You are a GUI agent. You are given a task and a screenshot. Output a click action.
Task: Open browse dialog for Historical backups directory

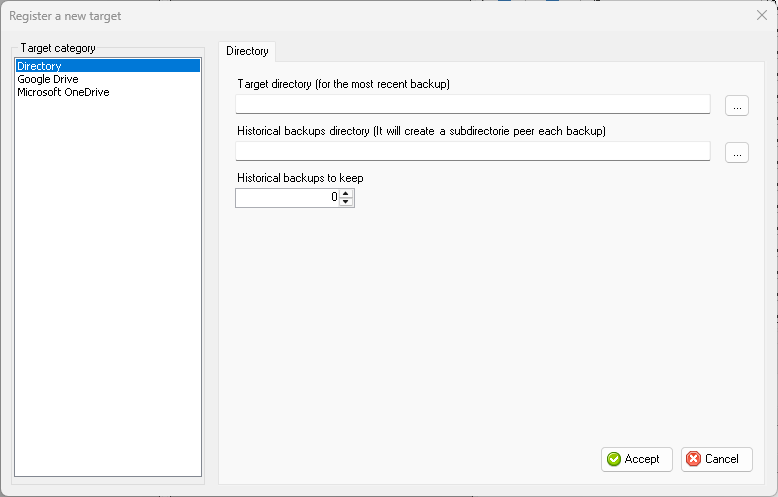pyautogui.click(x=737, y=153)
